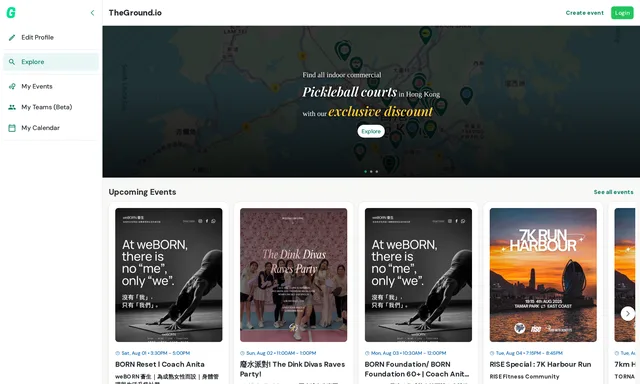Open My Teams (Beta) in the sidebar
This screenshot has width=640, height=384.
(x=51, y=107)
